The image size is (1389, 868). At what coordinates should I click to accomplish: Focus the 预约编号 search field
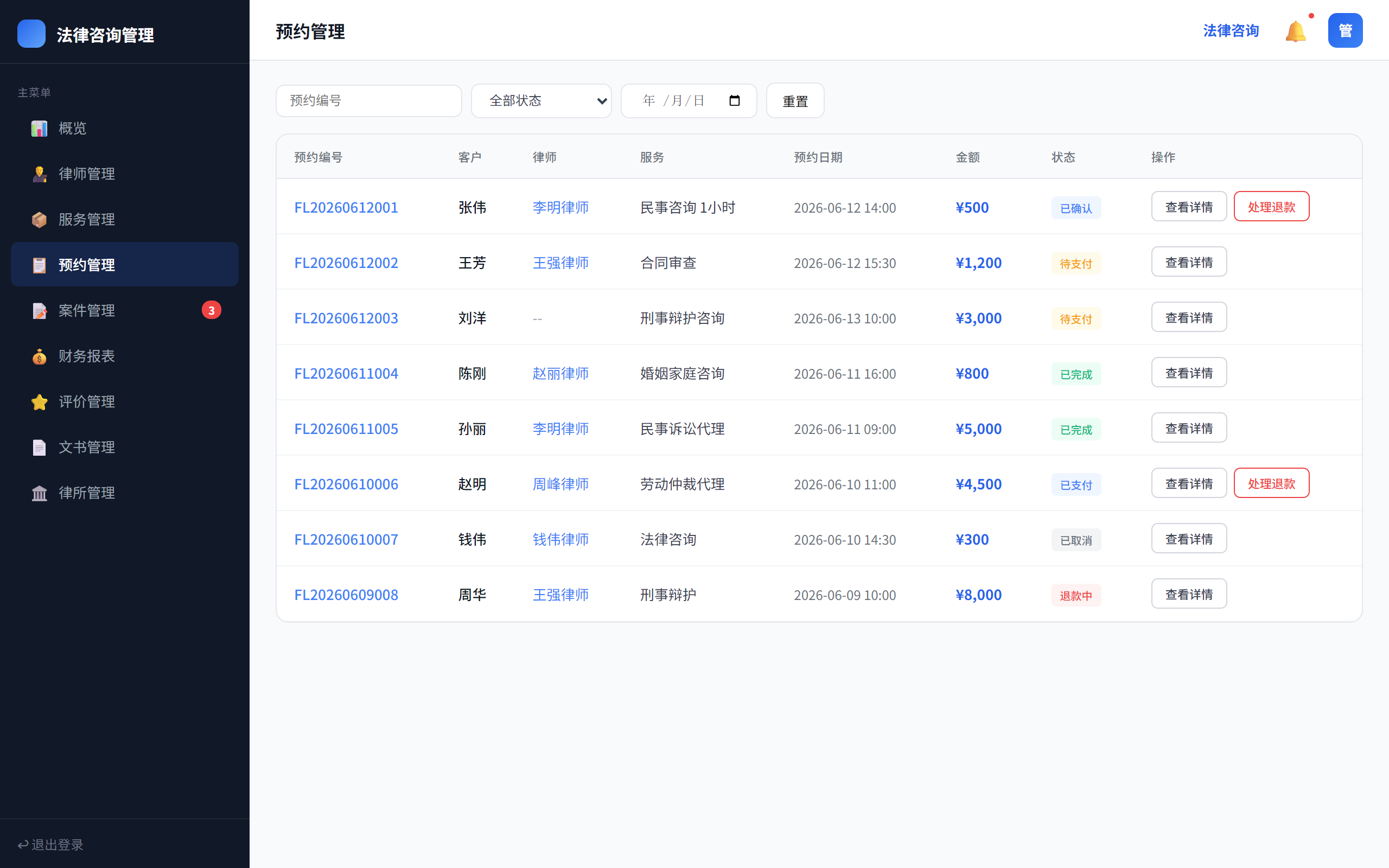point(368,100)
